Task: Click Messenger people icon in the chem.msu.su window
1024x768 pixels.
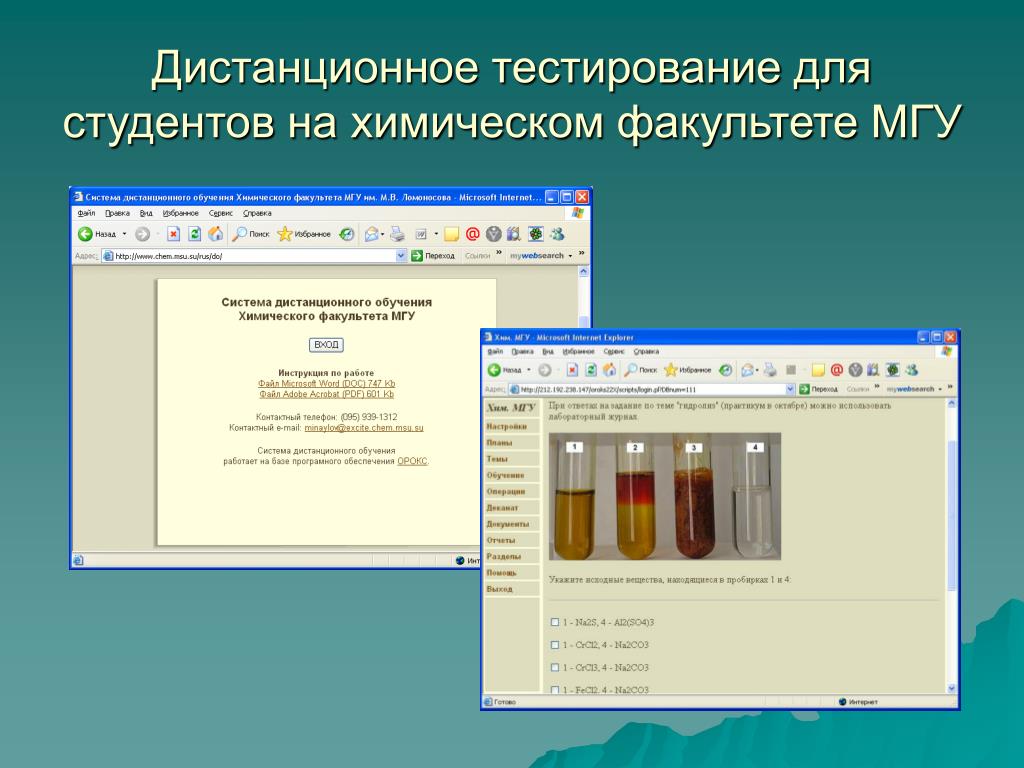Action: point(557,234)
